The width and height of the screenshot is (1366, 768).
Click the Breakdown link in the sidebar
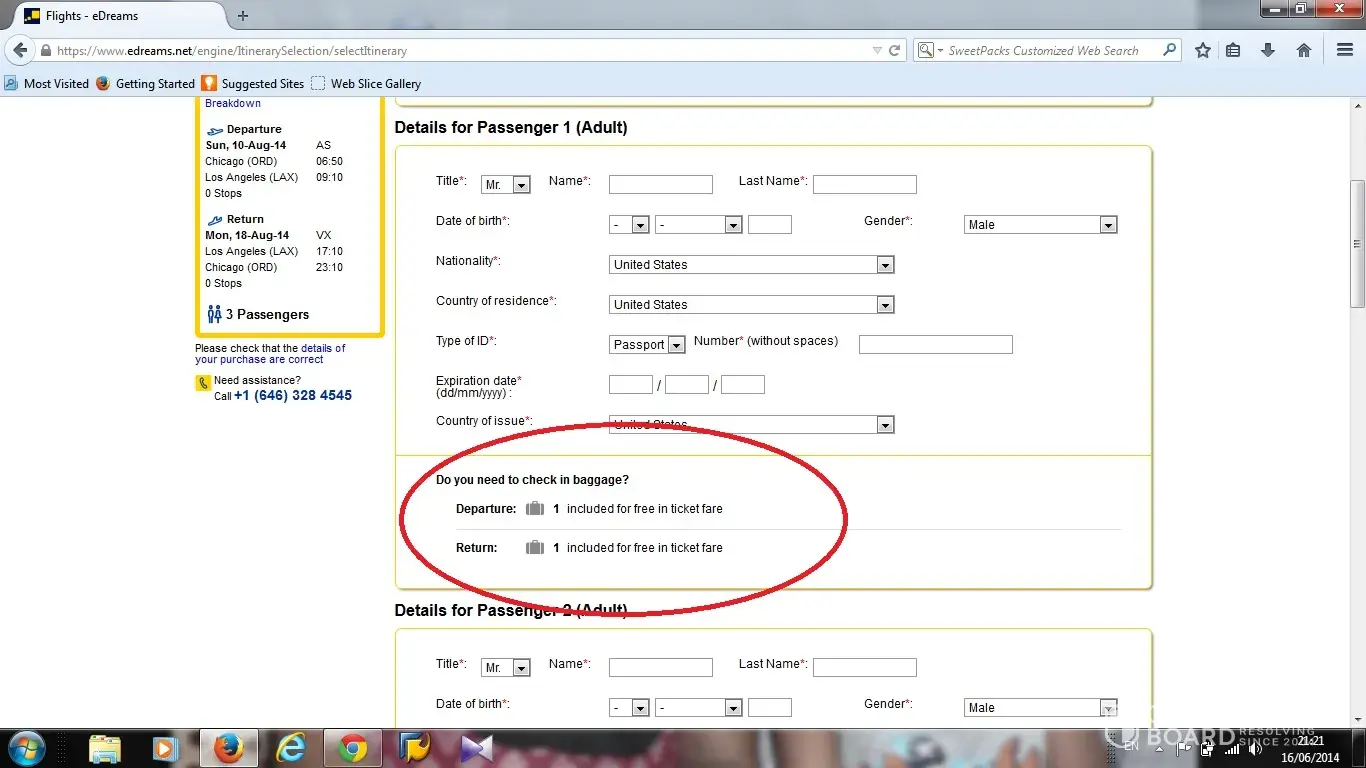coord(233,103)
